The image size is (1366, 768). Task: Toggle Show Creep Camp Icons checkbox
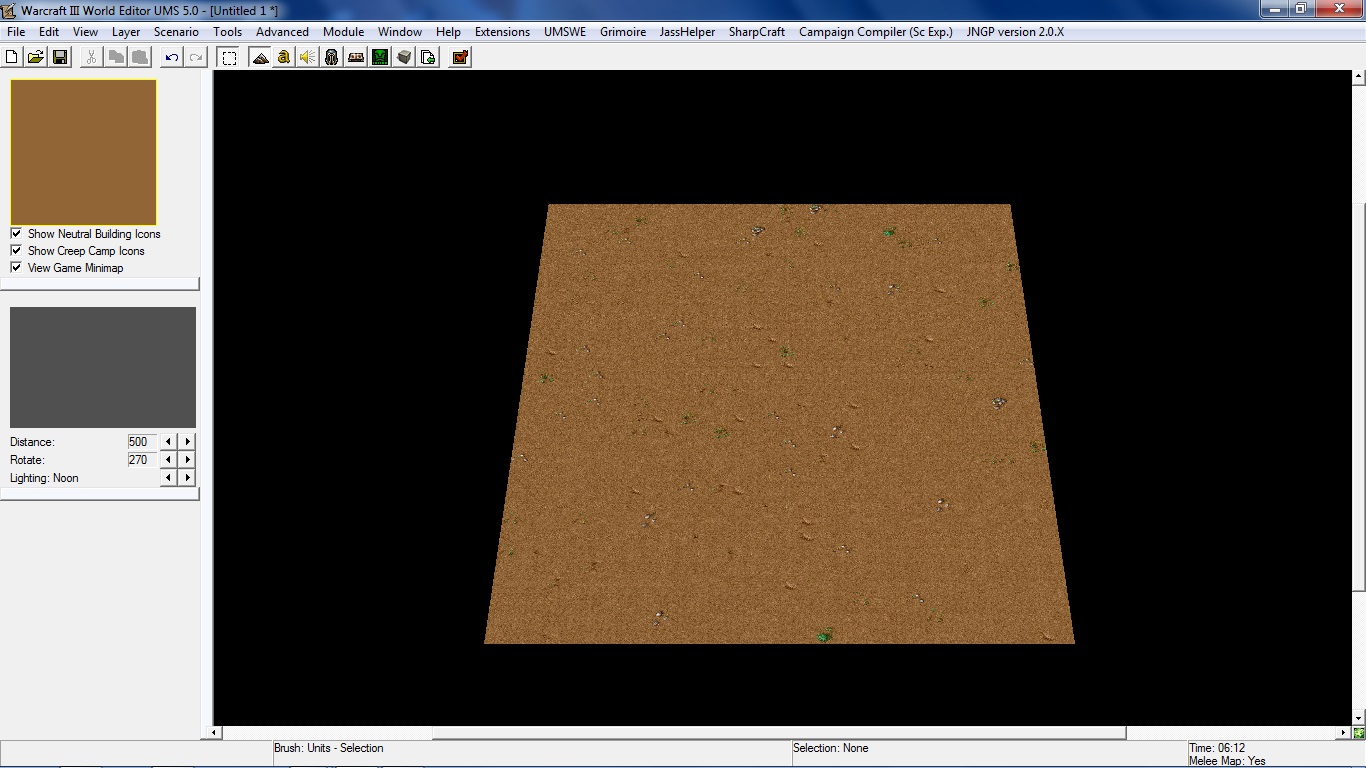pos(16,250)
